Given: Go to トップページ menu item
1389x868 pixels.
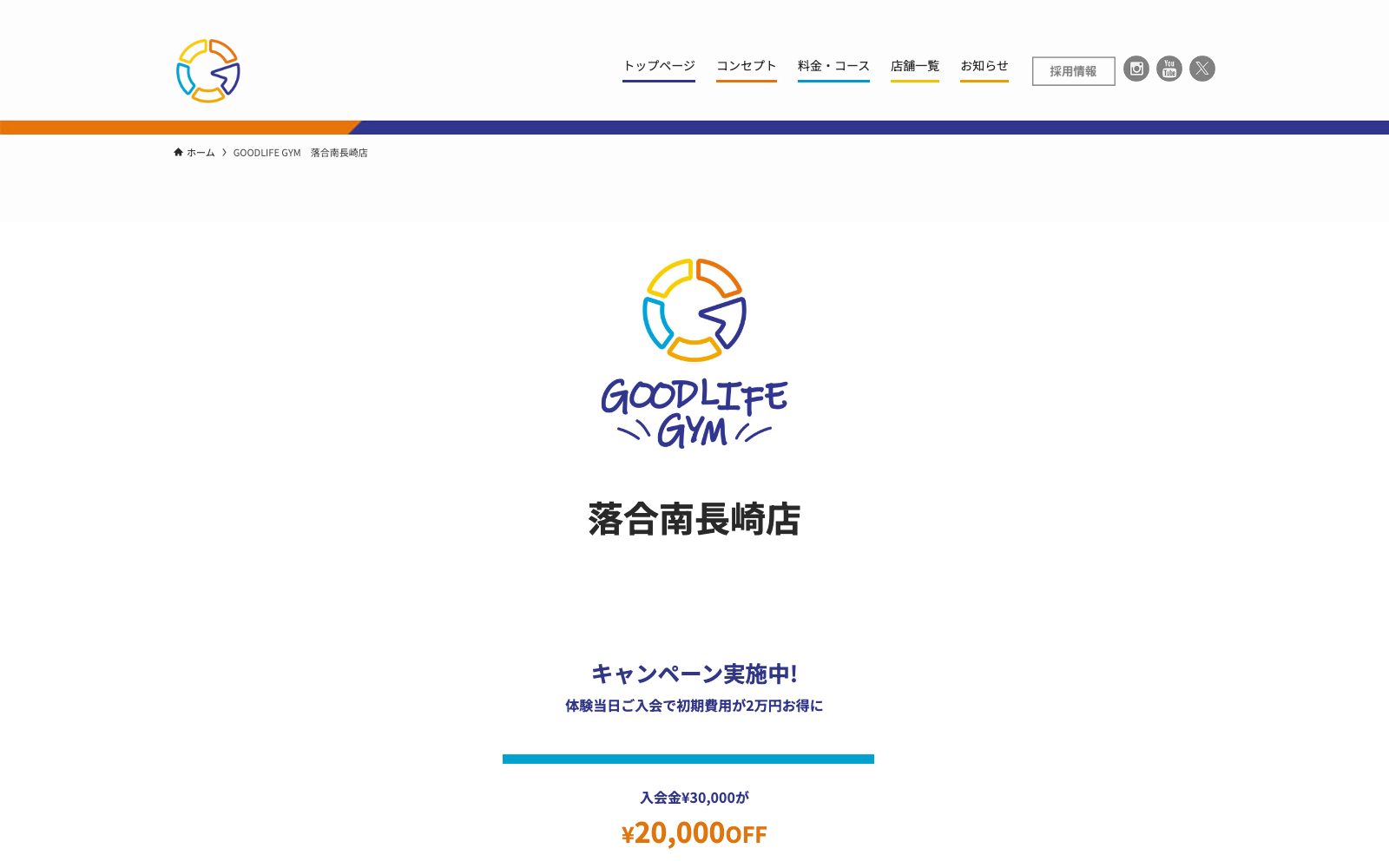Looking at the screenshot, I should 659,66.
